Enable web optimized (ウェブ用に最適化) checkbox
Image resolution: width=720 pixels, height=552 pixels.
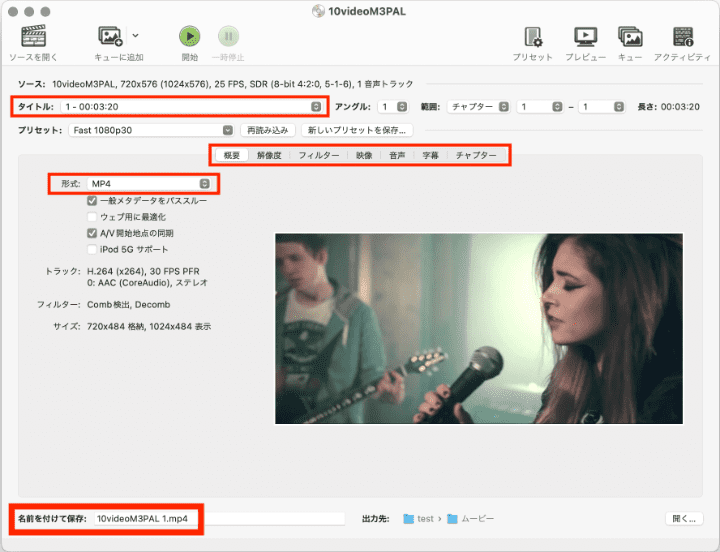click(x=92, y=217)
